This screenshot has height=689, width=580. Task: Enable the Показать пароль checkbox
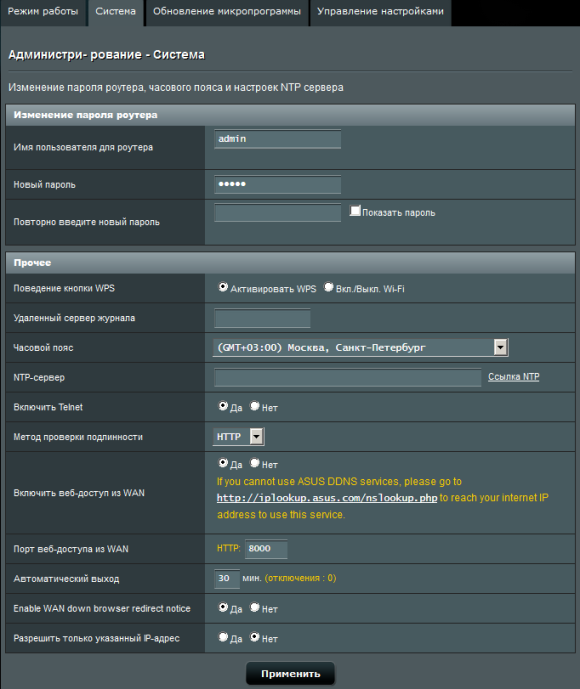[x=355, y=211]
